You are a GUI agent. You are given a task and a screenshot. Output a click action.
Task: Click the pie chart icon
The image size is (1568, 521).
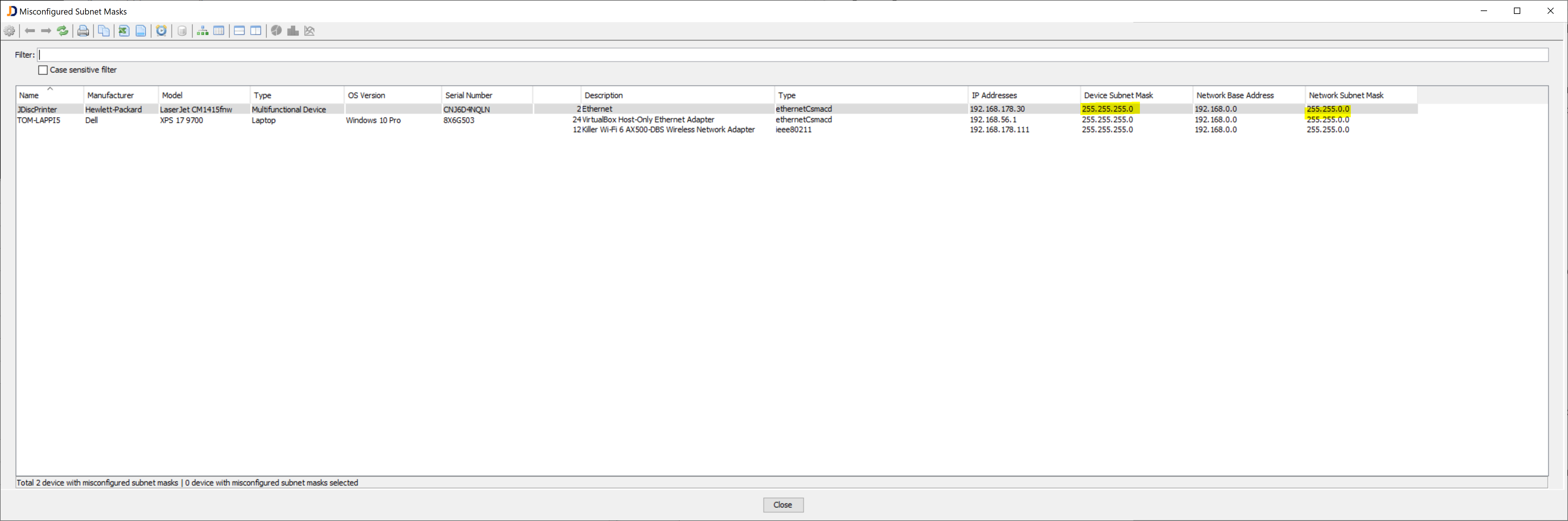click(276, 30)
